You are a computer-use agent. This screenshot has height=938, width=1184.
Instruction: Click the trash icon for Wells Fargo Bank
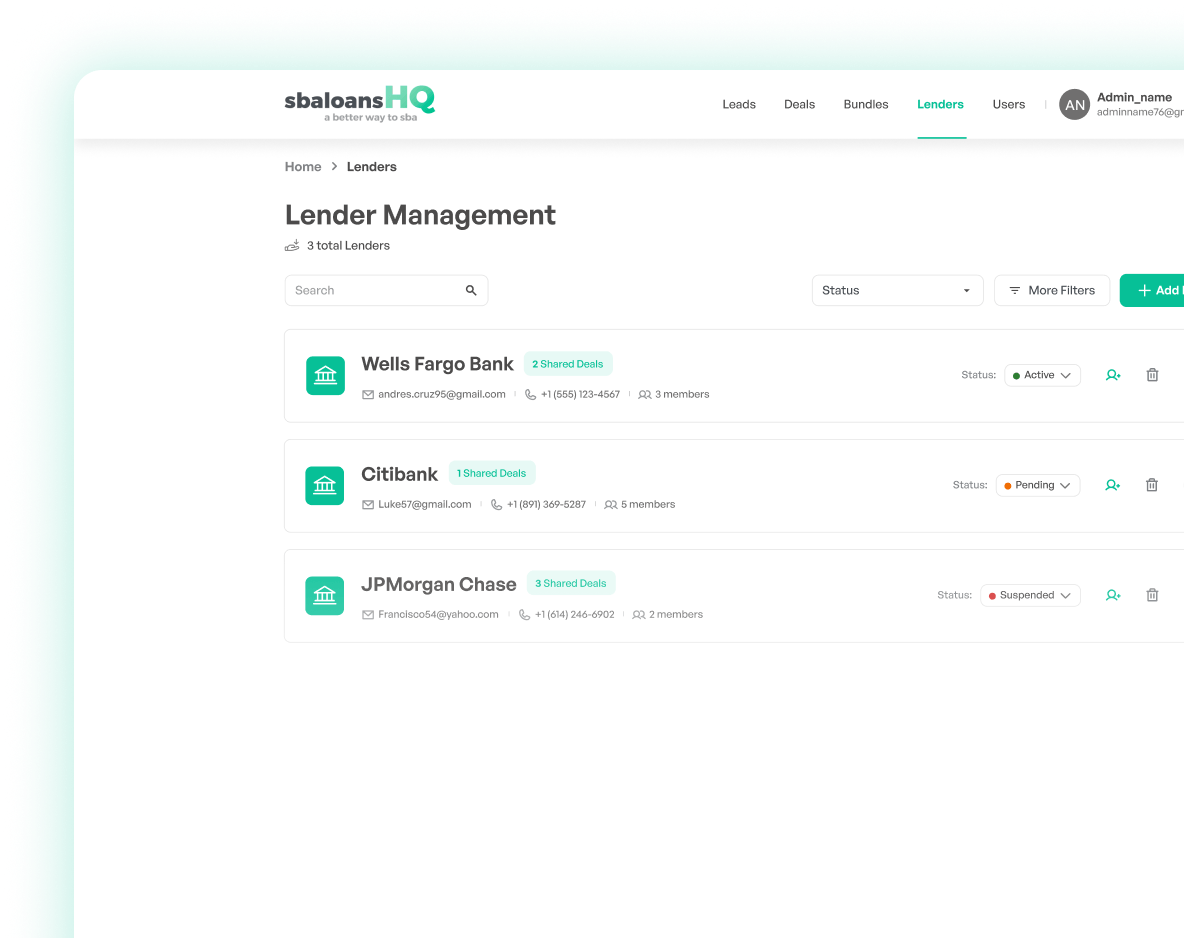pos(1152,375)
